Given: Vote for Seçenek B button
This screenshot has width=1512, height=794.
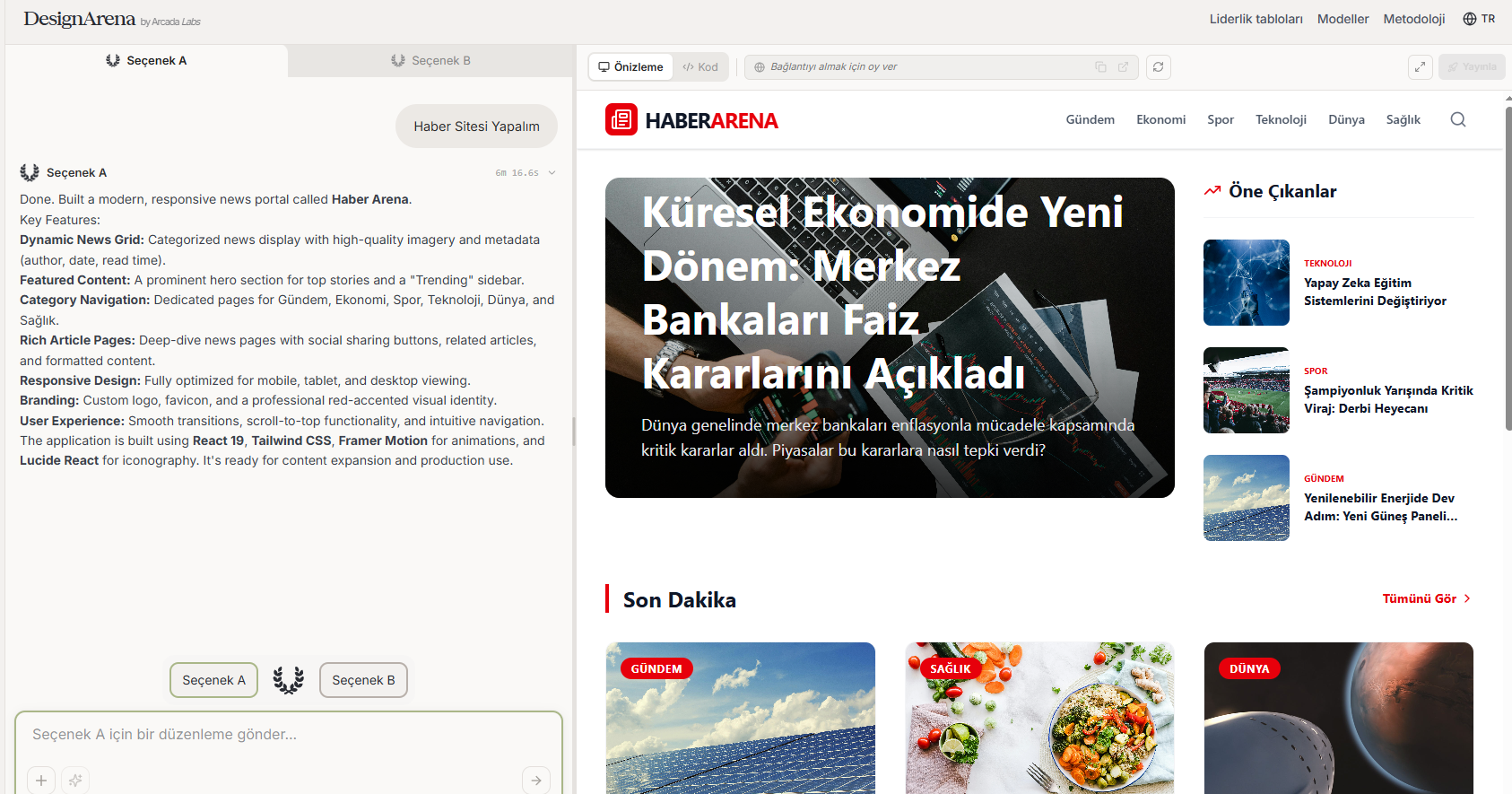Looking at the screenshot, I should 363,680.
